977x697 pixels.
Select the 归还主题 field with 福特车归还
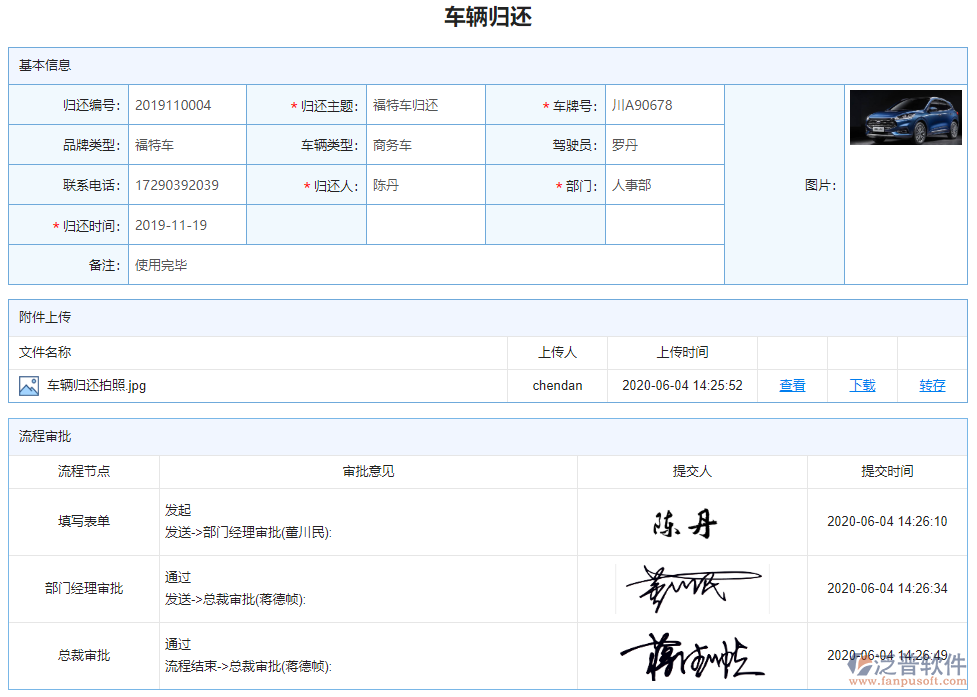click(425, 105)
